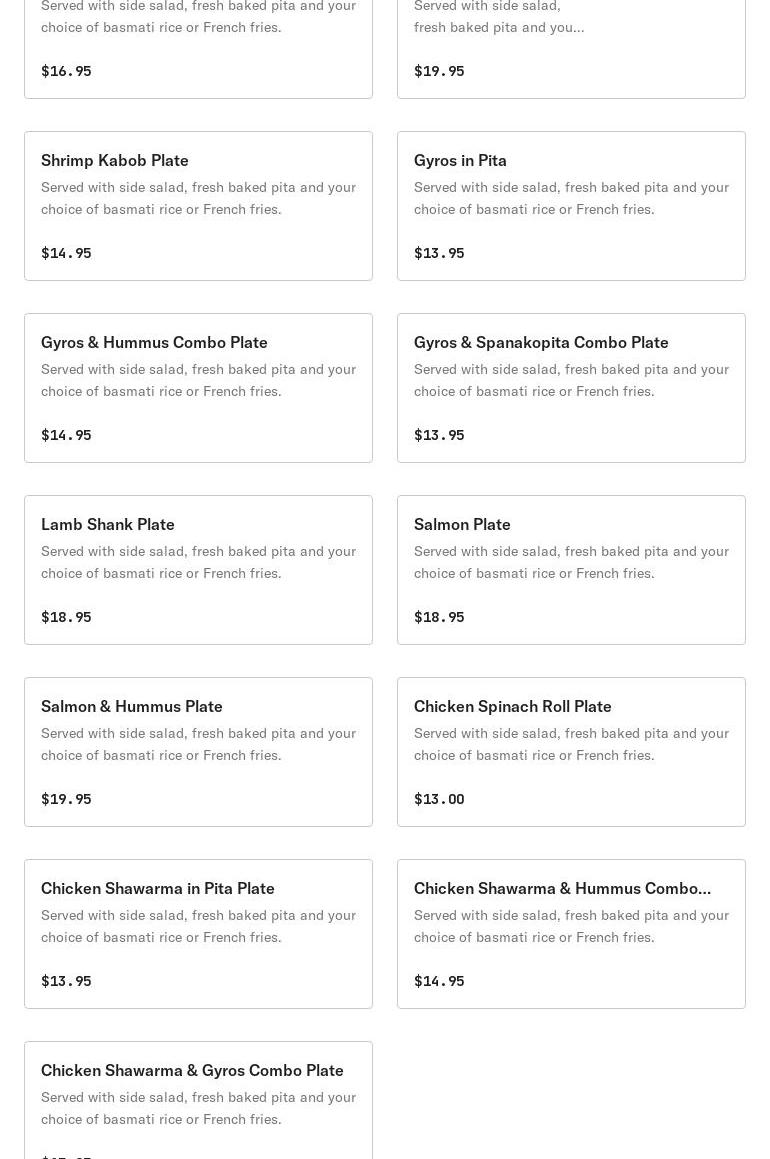Select Chicken Shawarma & Gyros Combo Plate
This screenshot has width=770, height=1159.
point(198,1100)
